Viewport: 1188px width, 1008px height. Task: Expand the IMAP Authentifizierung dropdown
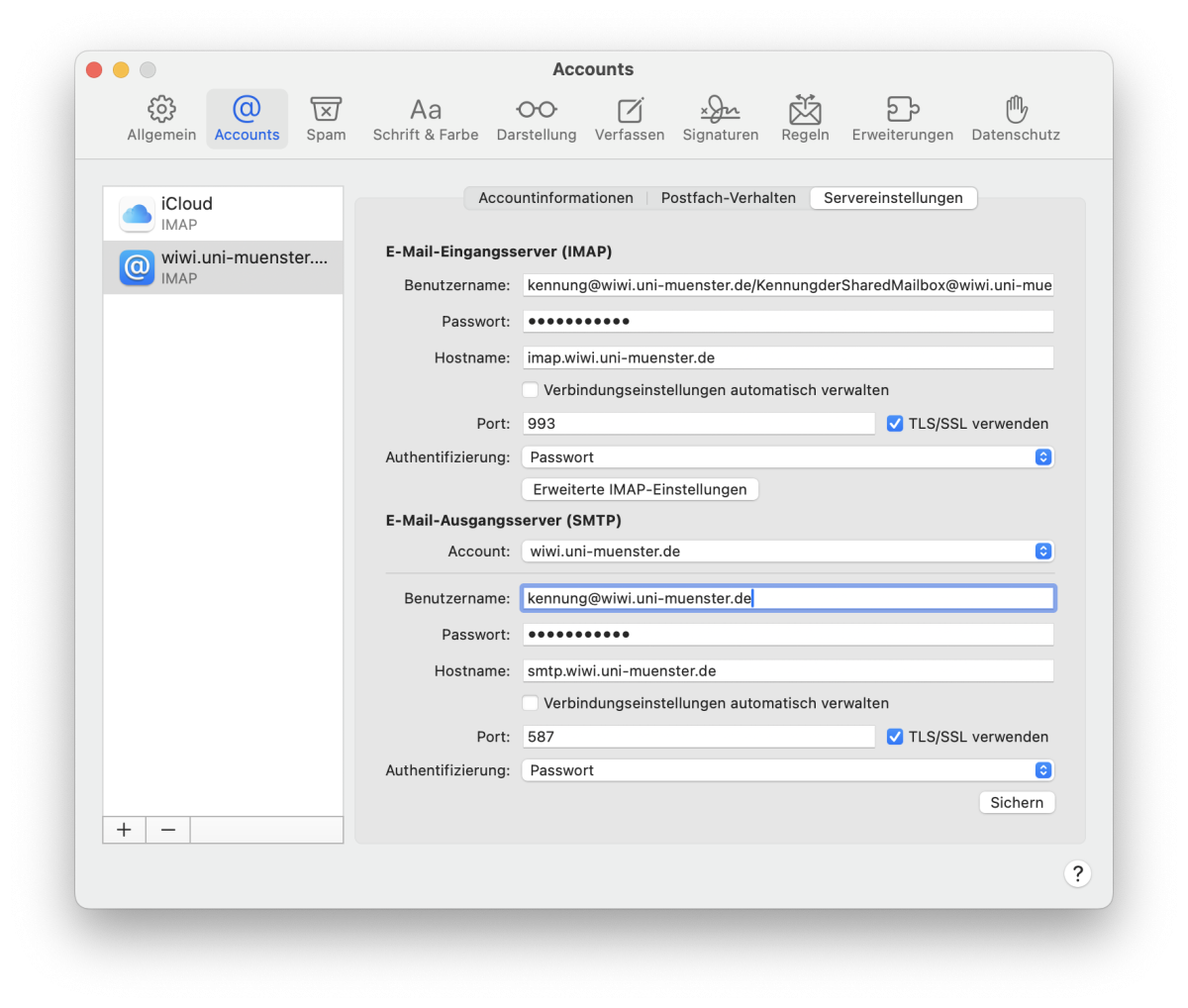pos(787,457)
